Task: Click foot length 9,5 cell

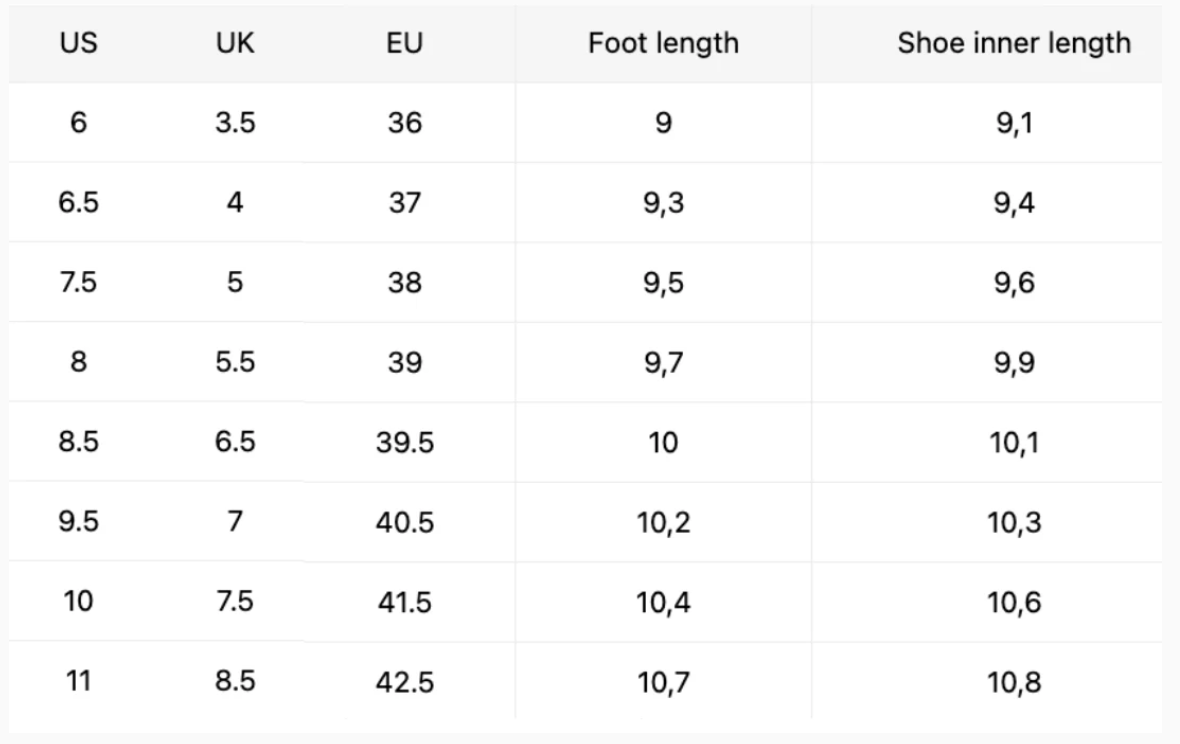Action: tap(663, 283)
